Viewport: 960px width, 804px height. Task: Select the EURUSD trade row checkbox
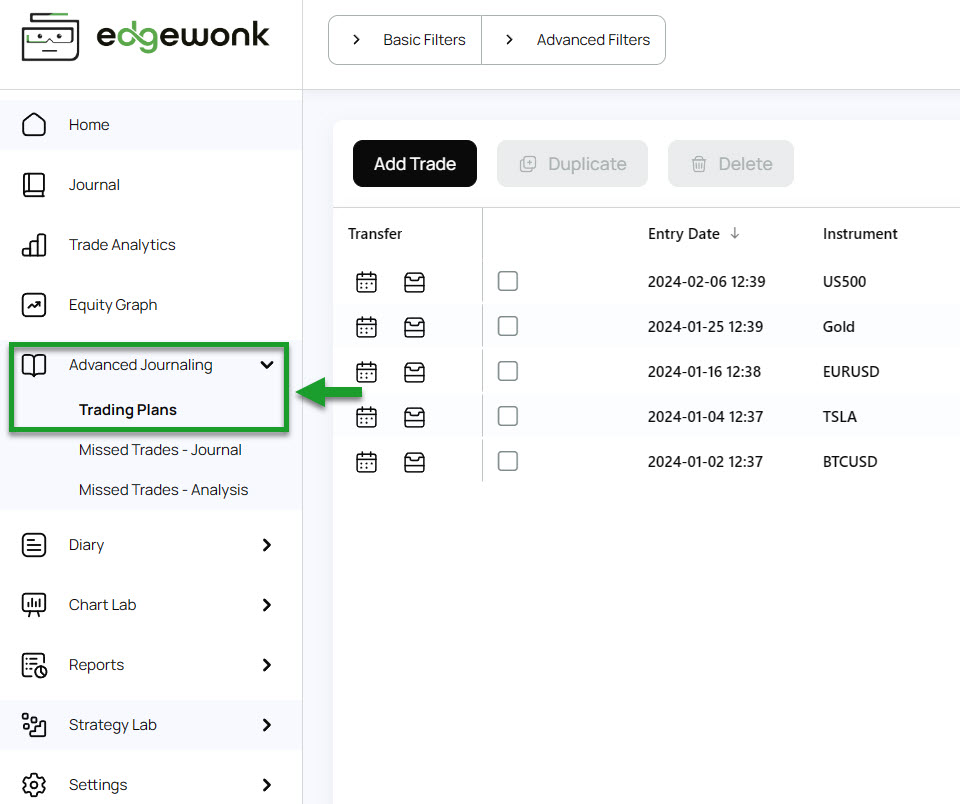tap(508, 371)
